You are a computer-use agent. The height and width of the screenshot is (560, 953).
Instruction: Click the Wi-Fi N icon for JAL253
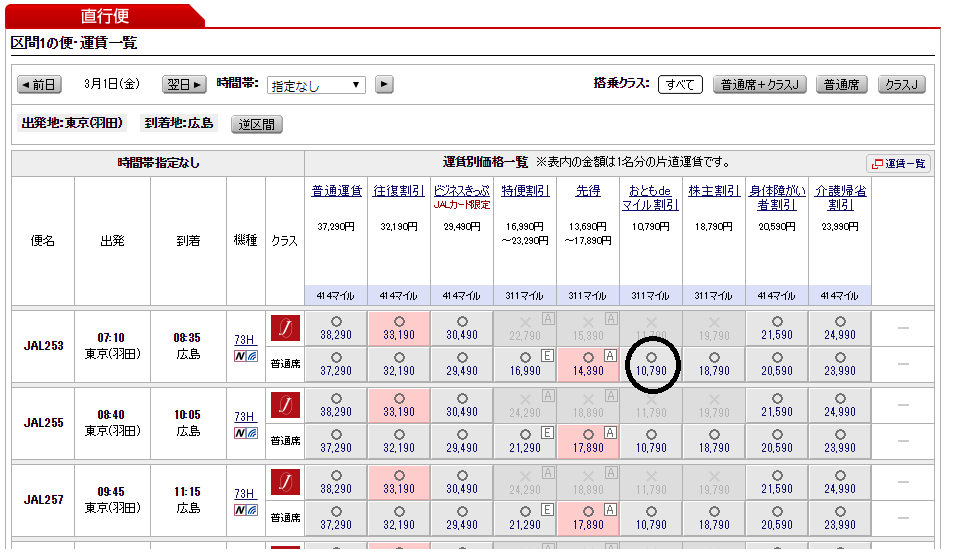246,356
